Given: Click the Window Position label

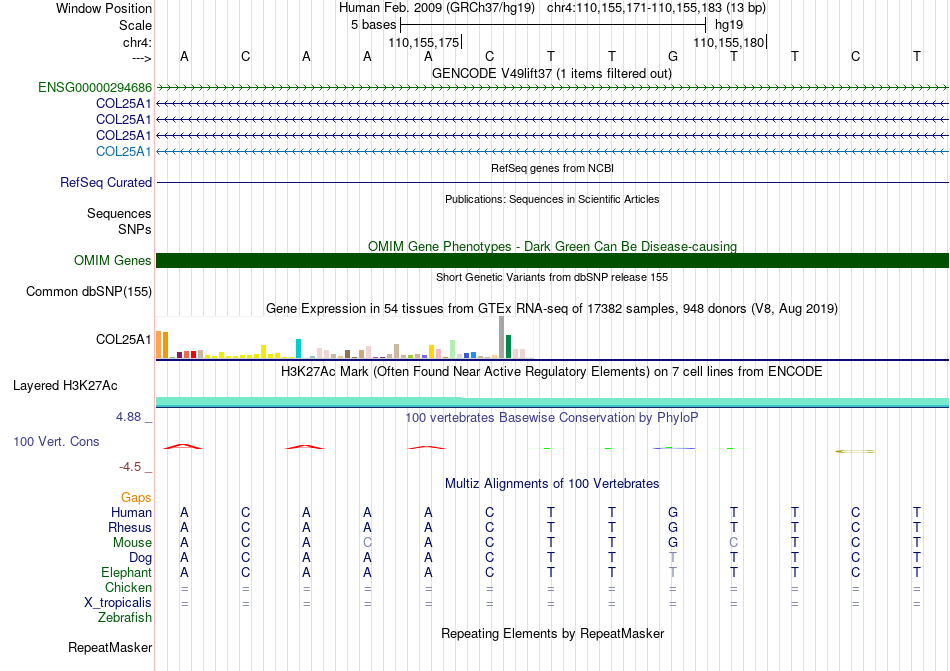Looking at the screenshot, I should tap(104, 8).
